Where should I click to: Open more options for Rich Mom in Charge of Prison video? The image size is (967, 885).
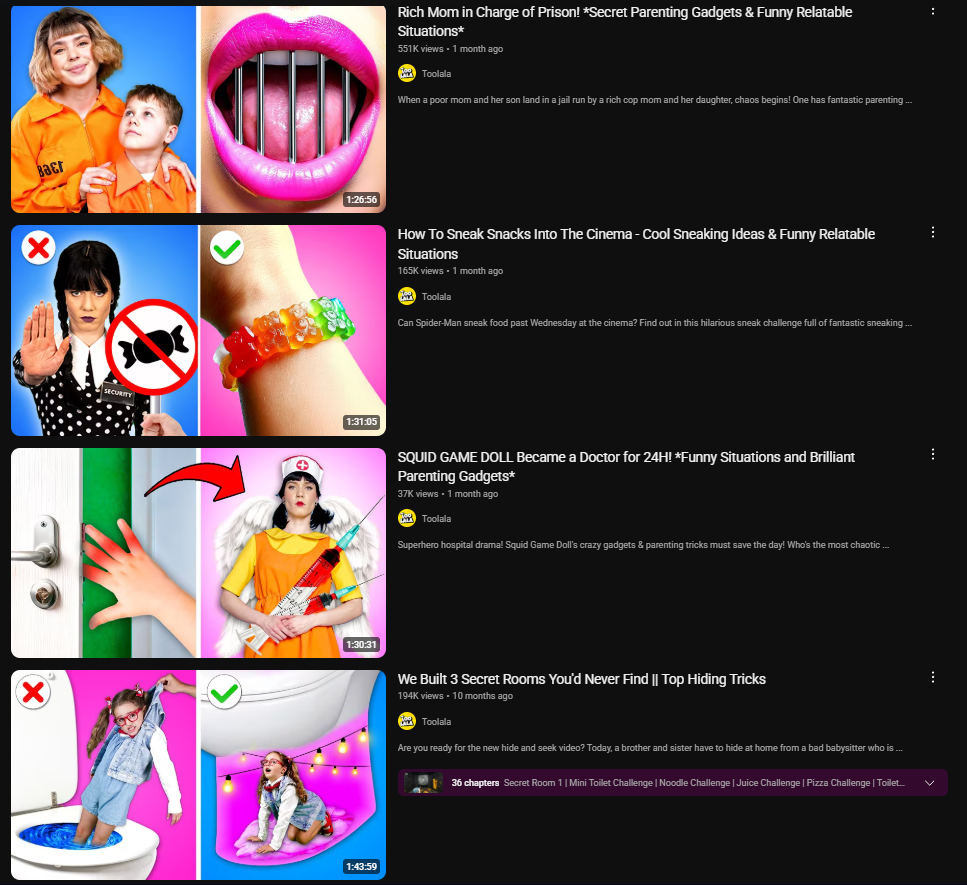pos(932,11)
